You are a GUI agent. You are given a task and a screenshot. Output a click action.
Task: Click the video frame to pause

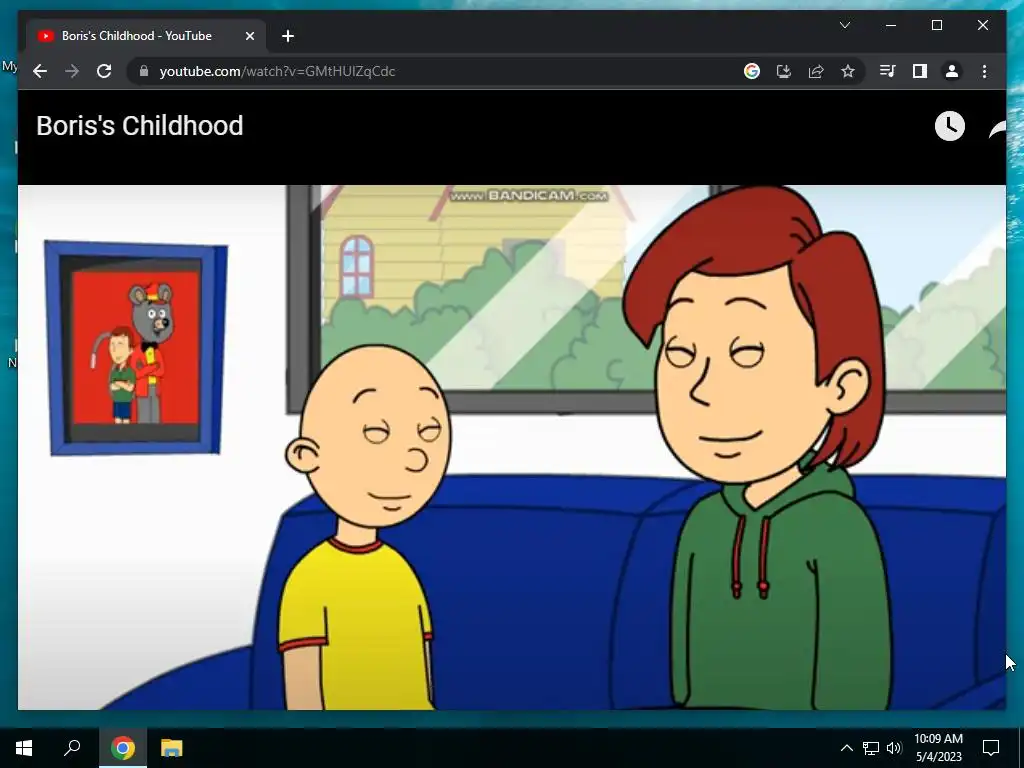click(x=512, y=447)
